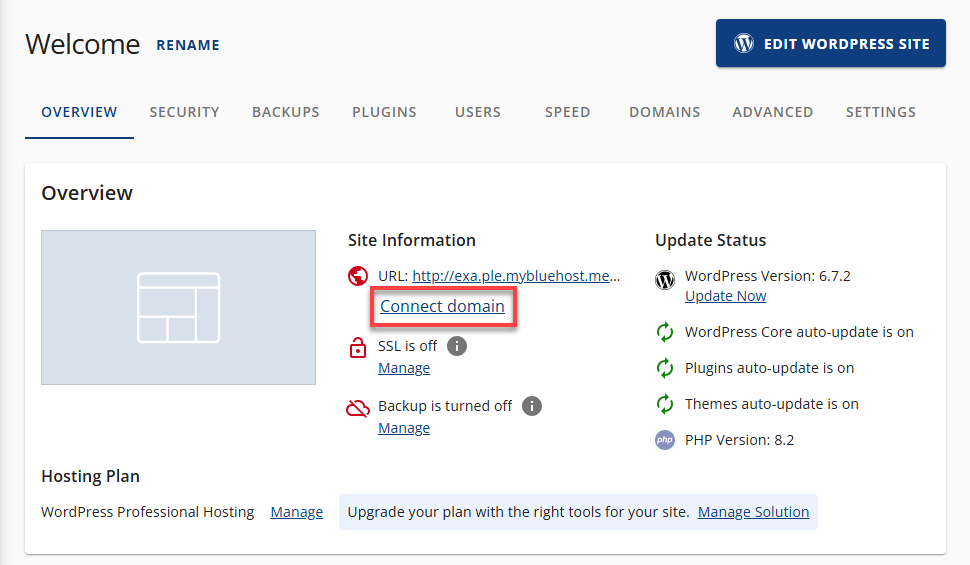Switch to the Overview tab
This screenshot has height=565, width=970.
[x=79, y=112]
